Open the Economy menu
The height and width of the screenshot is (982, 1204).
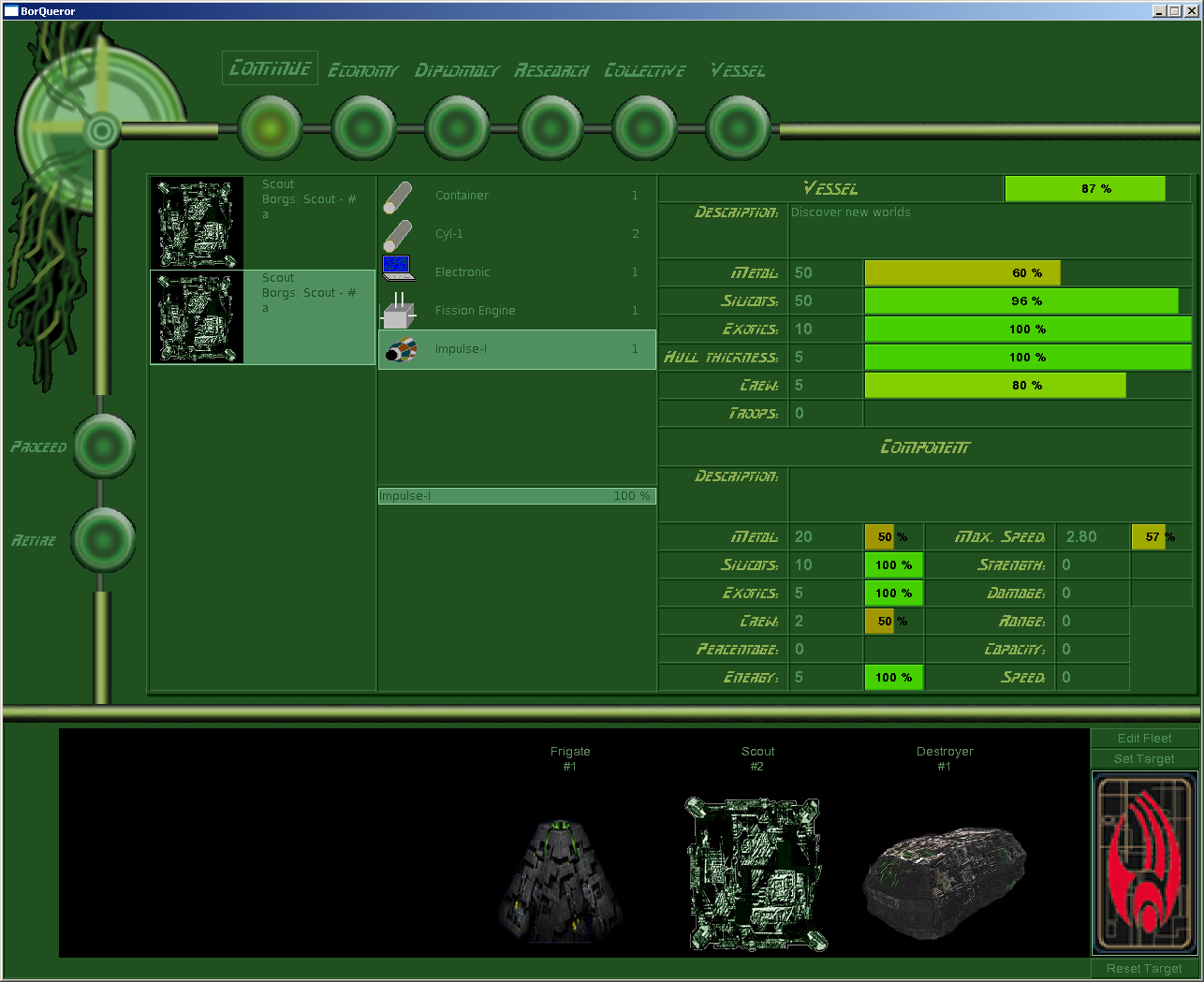coord(362,71)
